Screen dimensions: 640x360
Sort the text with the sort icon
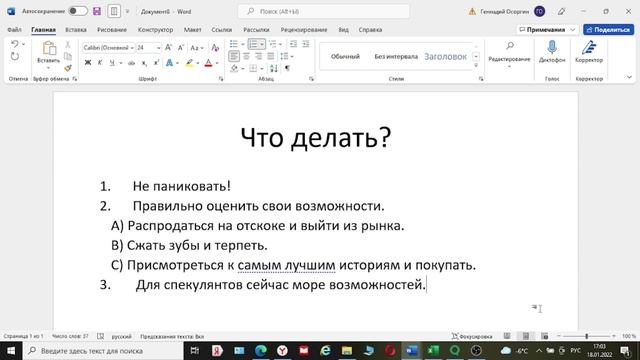point(274,68)
